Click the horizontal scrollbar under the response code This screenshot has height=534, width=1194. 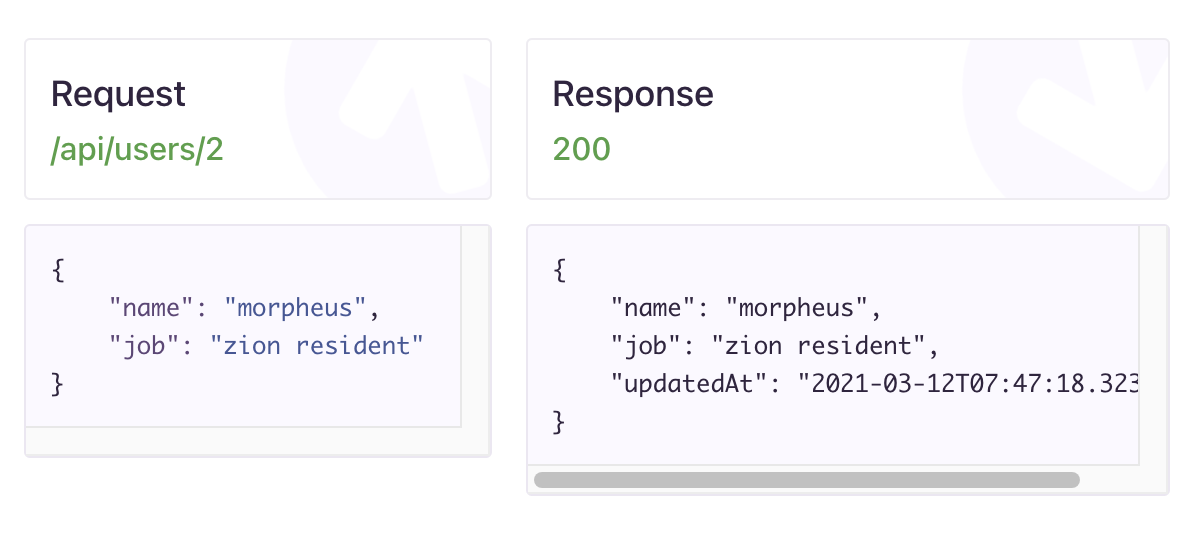tap(806, 480)
